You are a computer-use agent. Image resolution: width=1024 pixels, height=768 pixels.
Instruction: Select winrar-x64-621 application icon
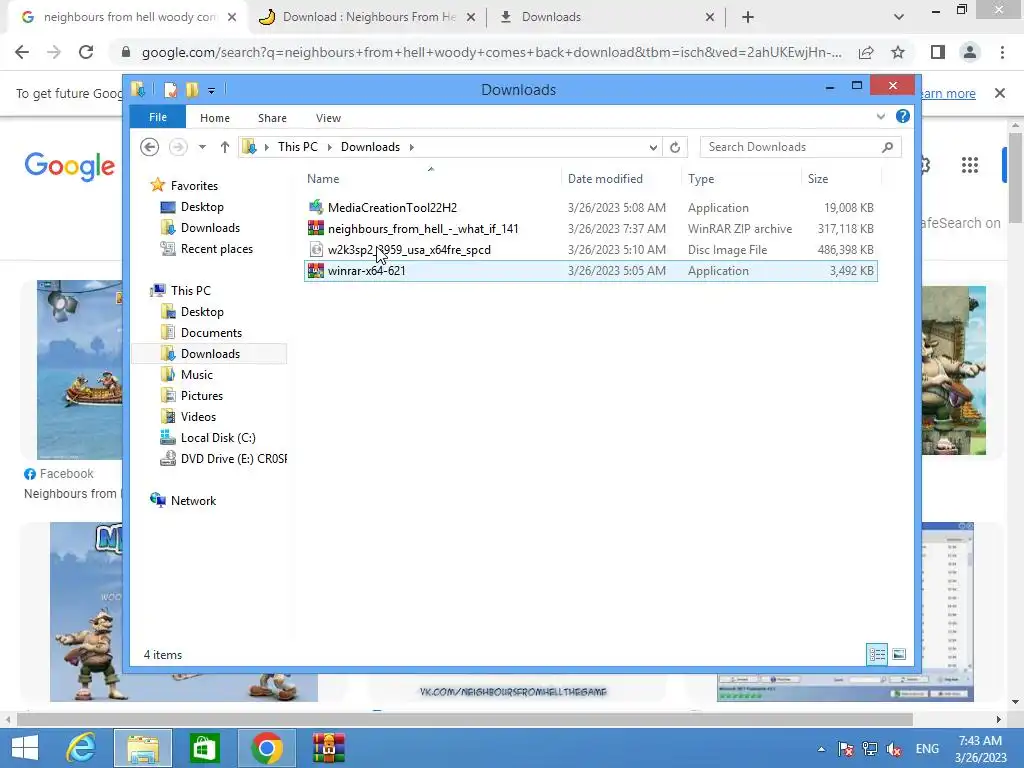pyautogui.click(x=316, y=270)
